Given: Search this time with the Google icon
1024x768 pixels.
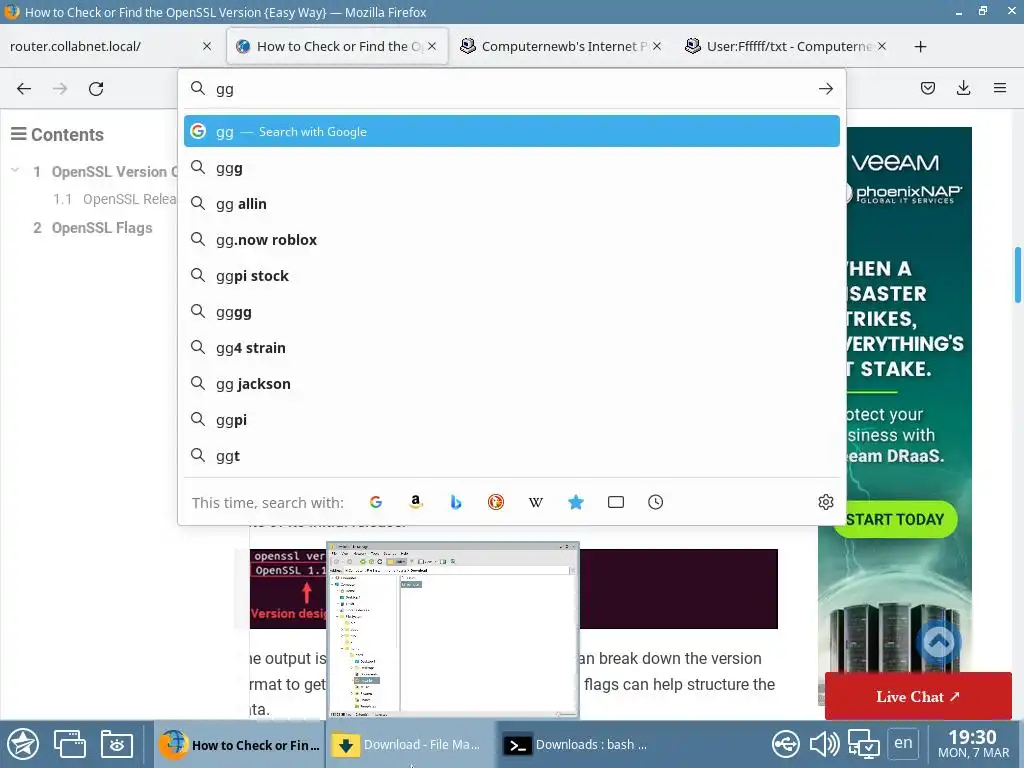Looking at the screenshot, I should tap(376, 502).
